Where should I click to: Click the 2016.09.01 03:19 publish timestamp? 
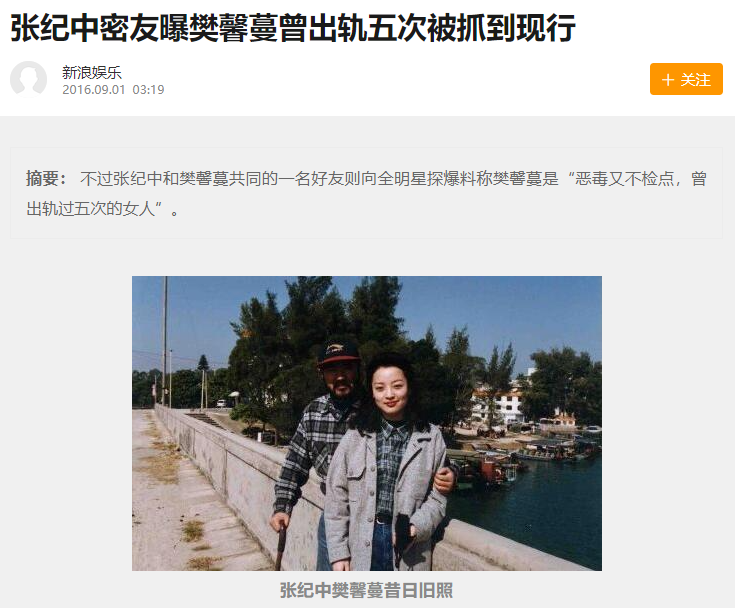[x=113, y=90]
